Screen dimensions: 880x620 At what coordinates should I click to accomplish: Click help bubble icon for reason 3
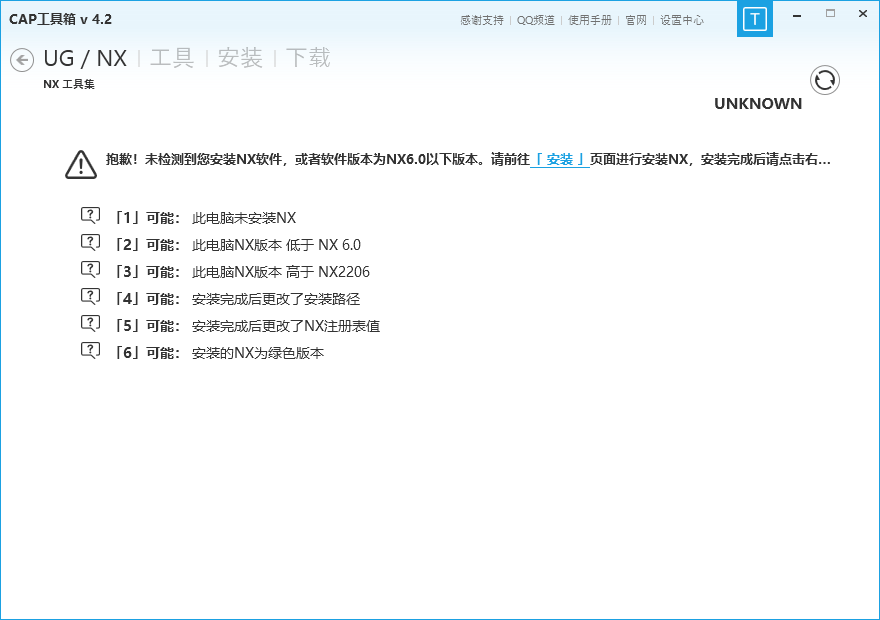(x=90, y=269)
